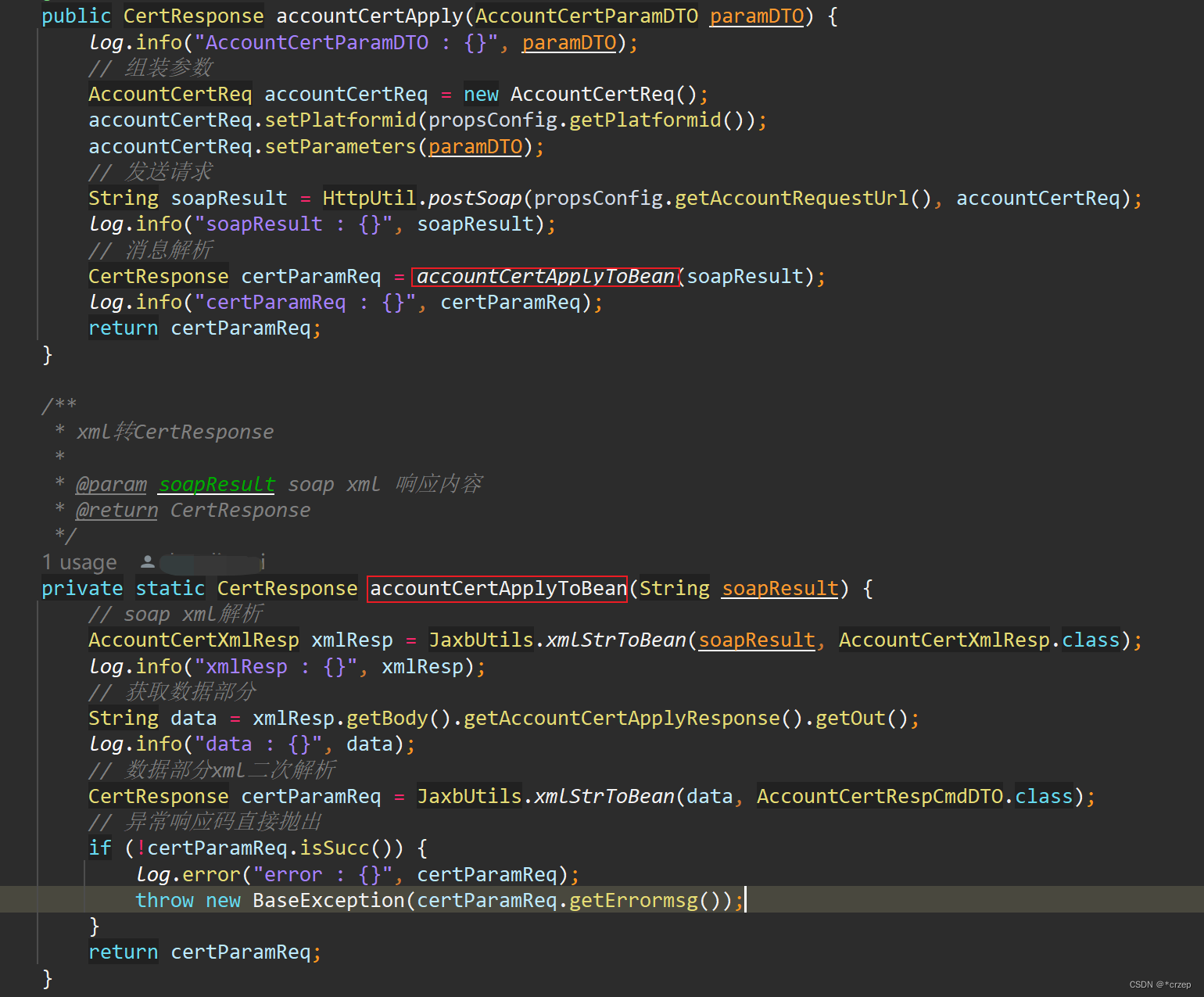The image size is (1204, 997).
Task: Click BaseException in the throw statement
Action: coord(328,900)
